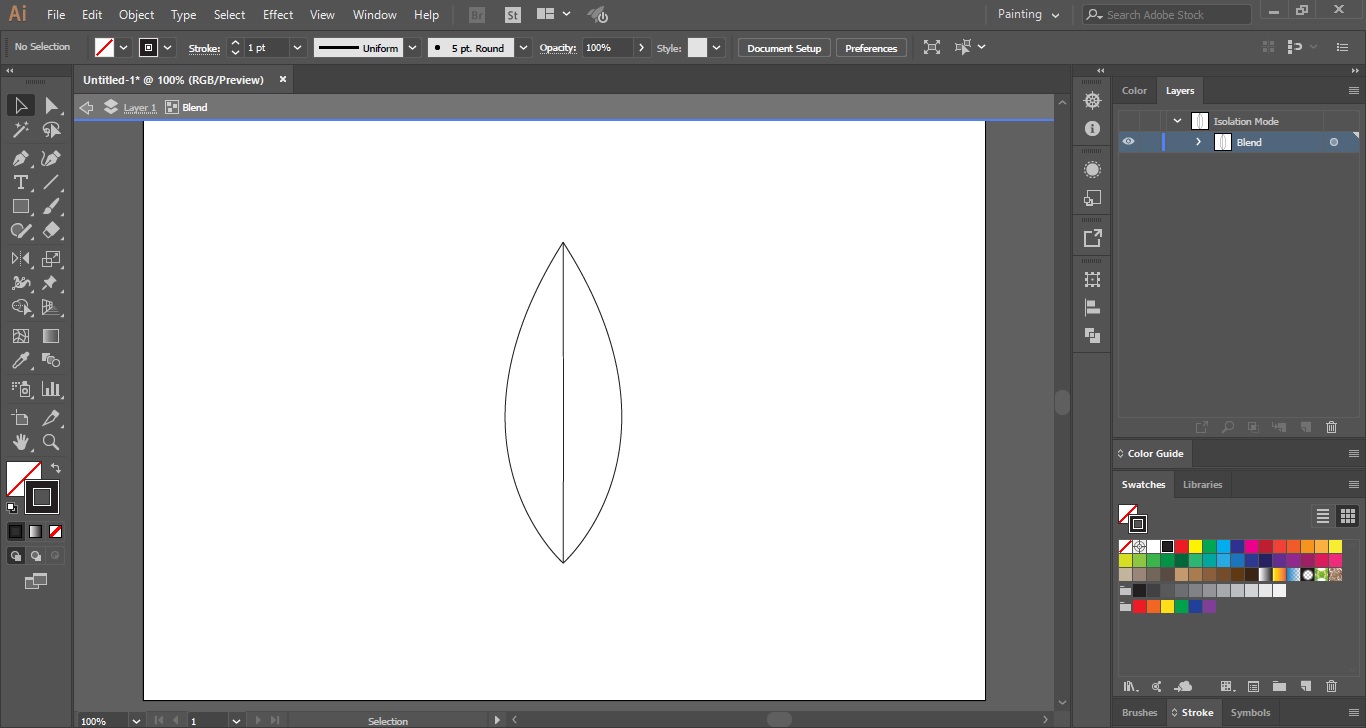Open 5 pt. Round brush dropdown
The width and height of the screenshot is (1366, 728).
pyautogui.click(x=525, y=48)
